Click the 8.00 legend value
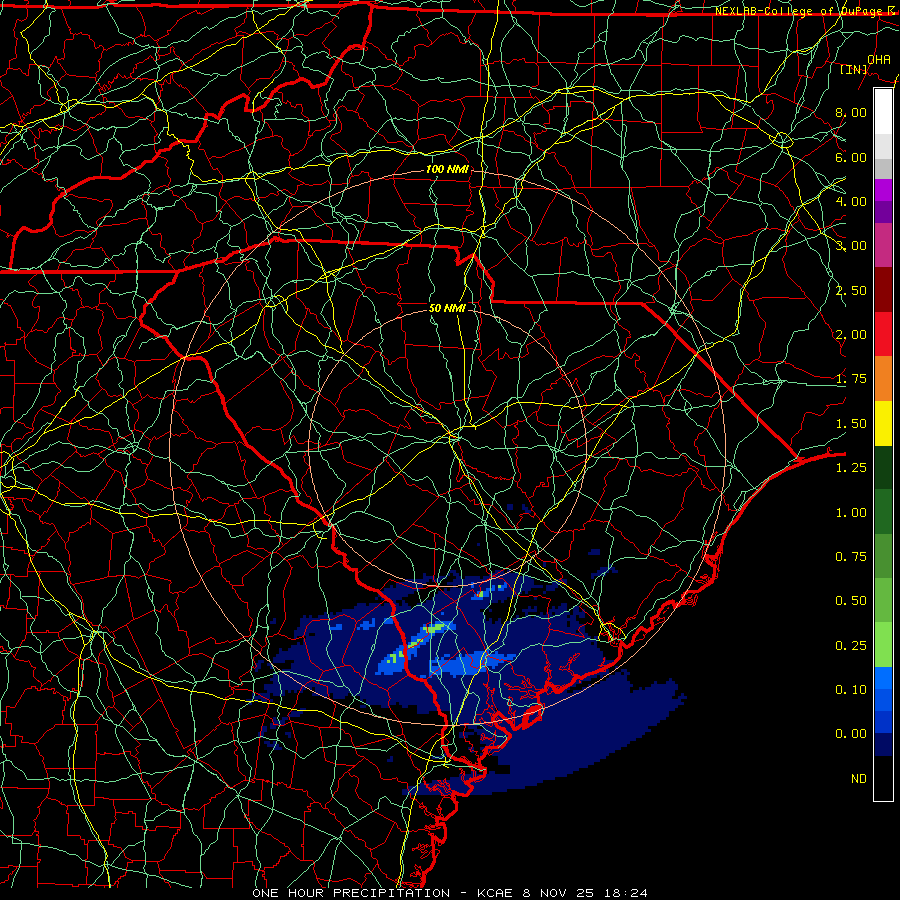This screenshot has height=900, width=900. tap(851, 112)
